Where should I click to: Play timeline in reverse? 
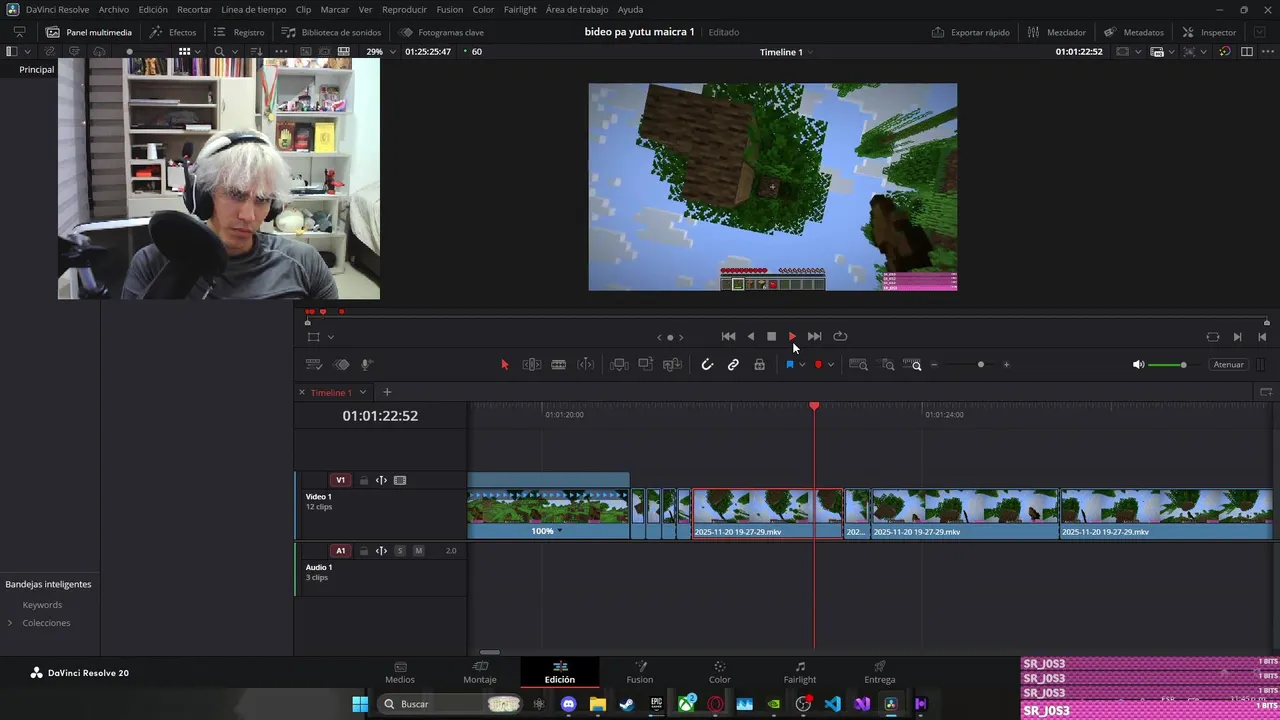[x=751, y=337]
